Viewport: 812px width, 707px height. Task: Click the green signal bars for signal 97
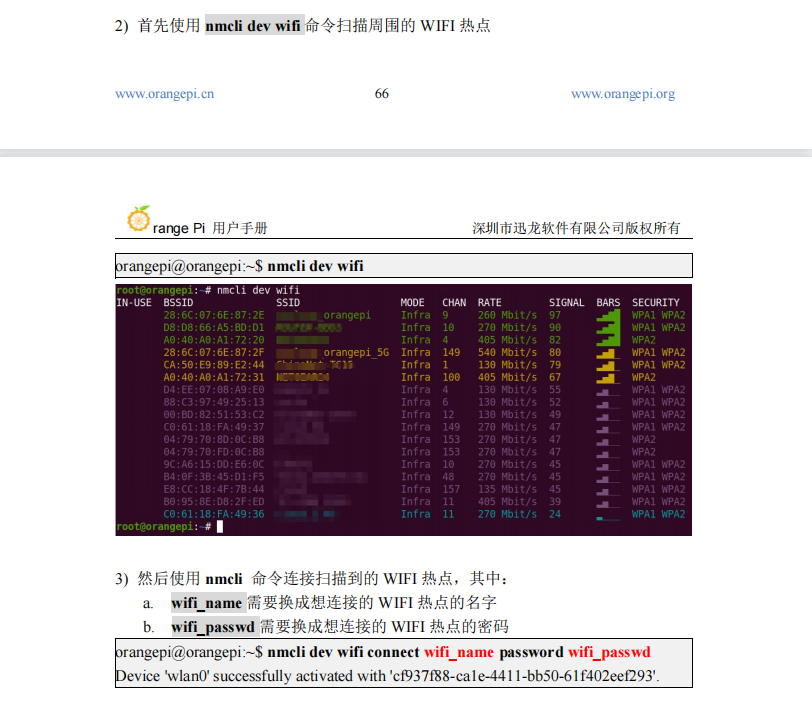point(608,315)
